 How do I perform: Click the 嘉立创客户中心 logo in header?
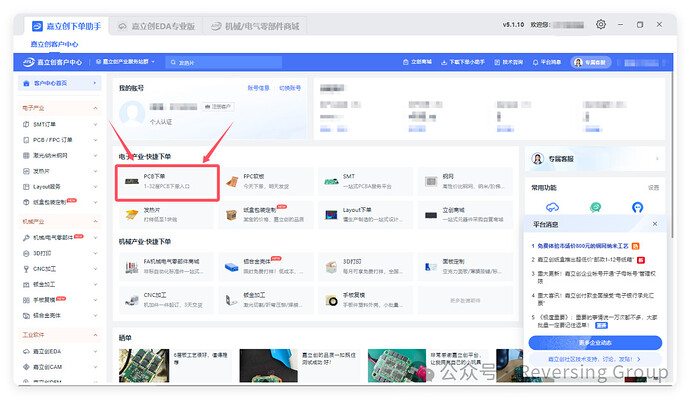click(x=52, y=62)
